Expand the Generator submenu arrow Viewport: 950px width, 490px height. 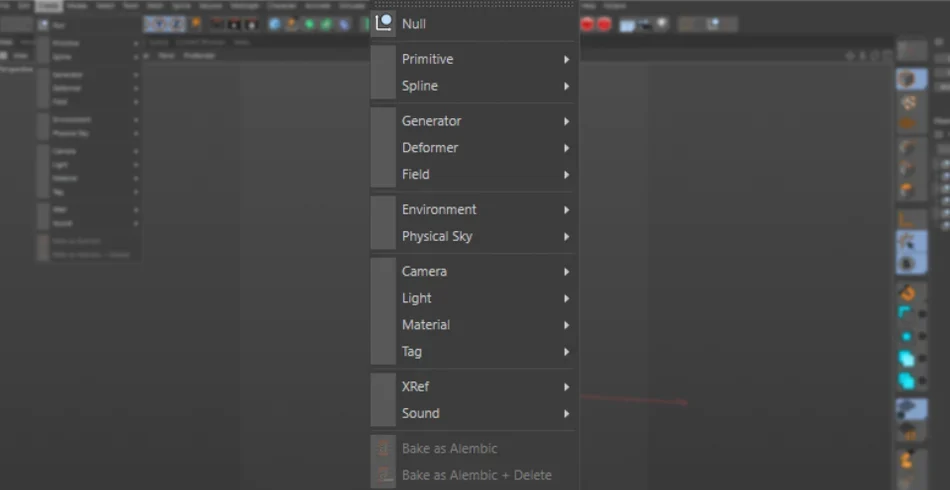(566, 121)
